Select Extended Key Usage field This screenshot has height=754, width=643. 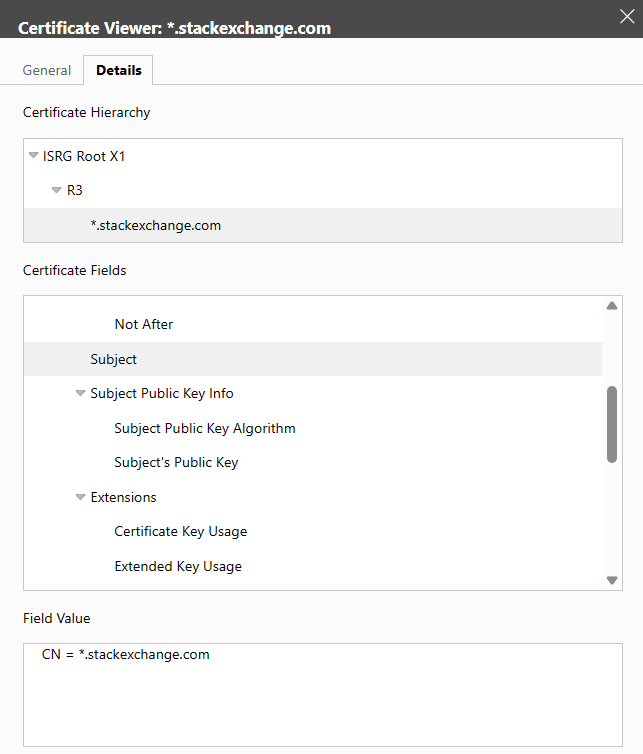(x=178, y=566)
